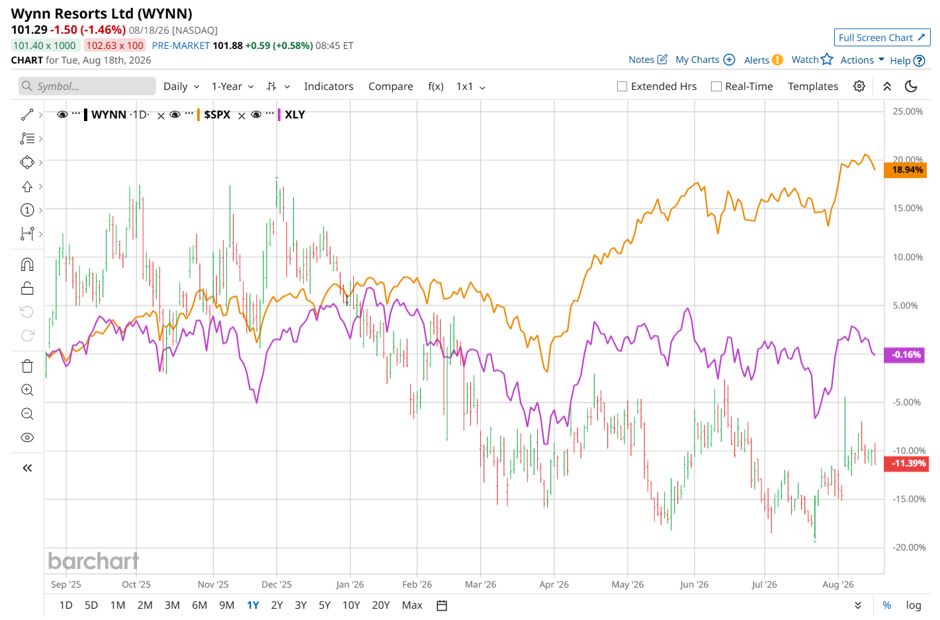
Task: Remove the $SPX comparison with X
Action: point(242,116)
